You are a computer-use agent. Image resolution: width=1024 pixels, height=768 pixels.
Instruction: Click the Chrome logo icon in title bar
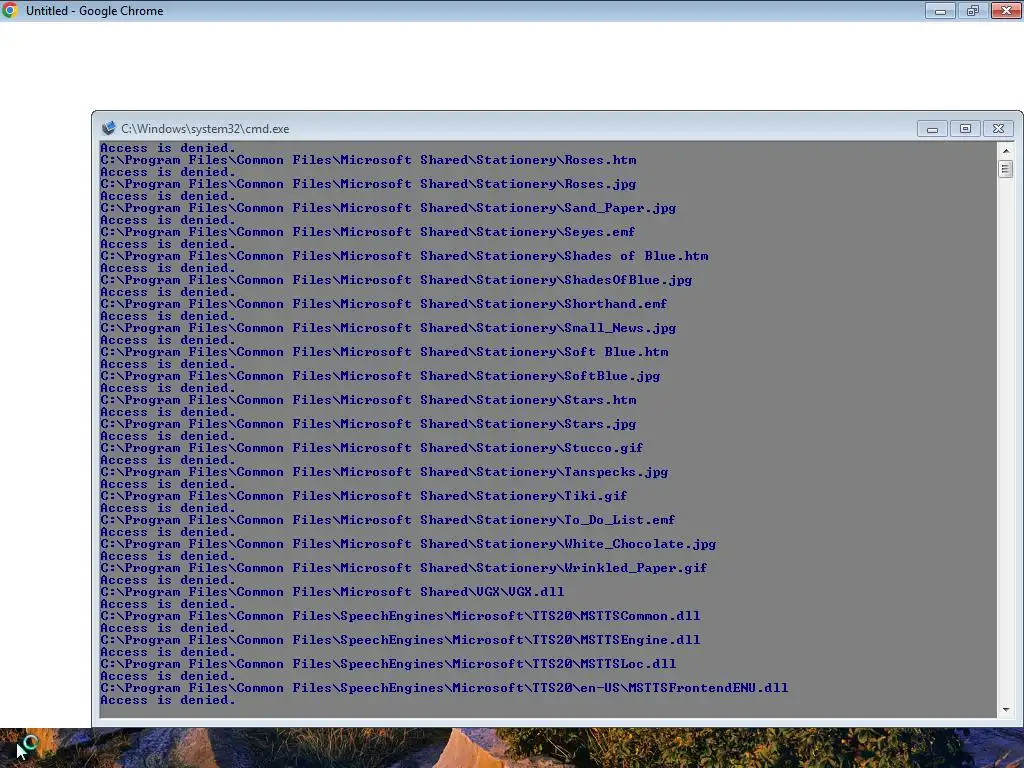click(10, 10)
